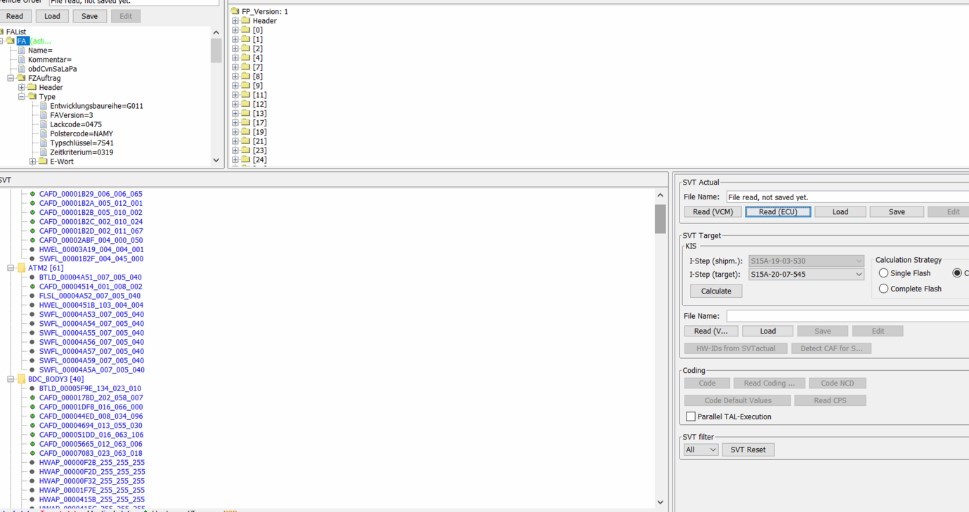Viewport: 969px width, 512px height.
Task: Select the FA tree item
Action: coord(23,41)
